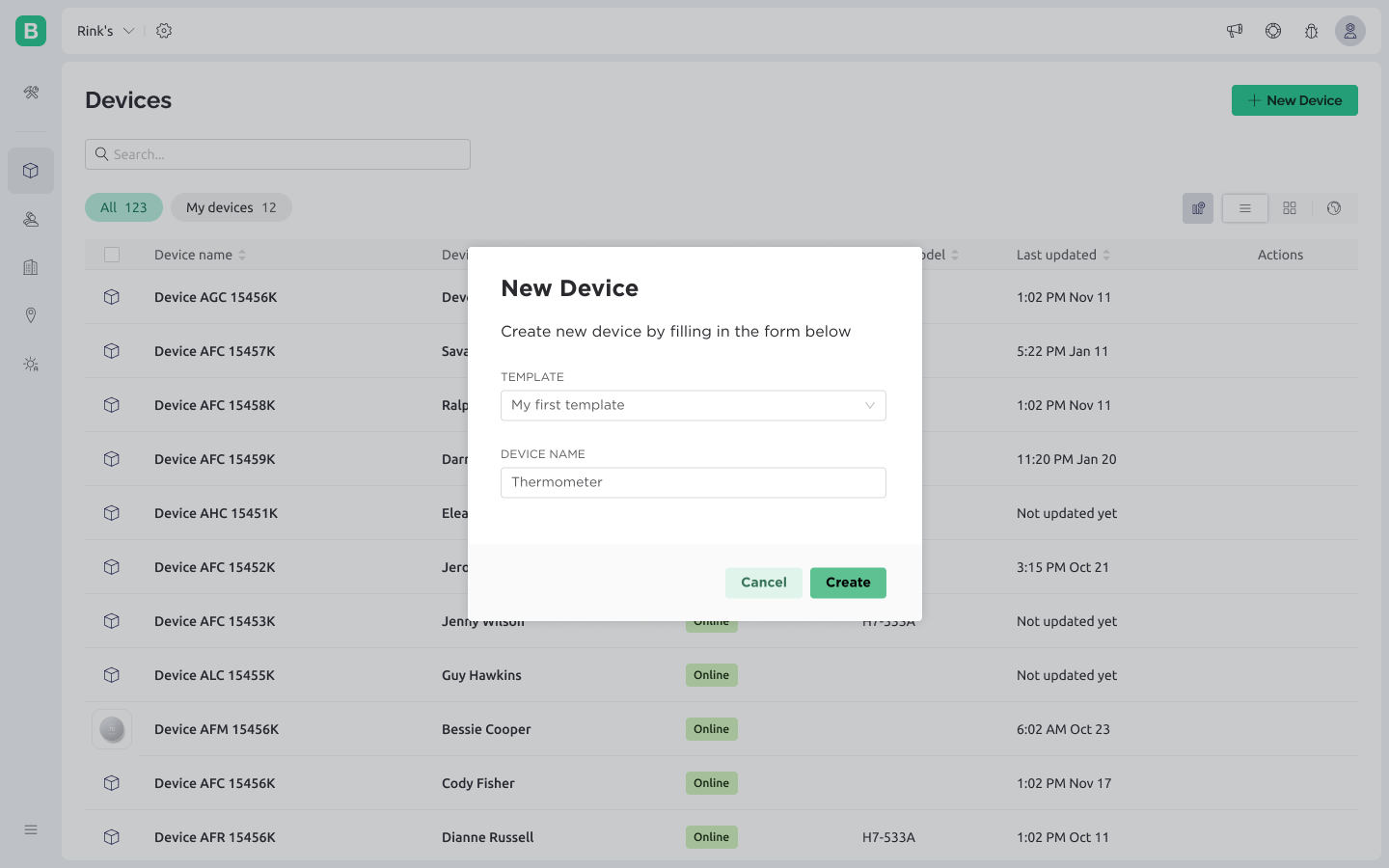The width and height of the screenshot is (1389, 868).
Task: Click the Create button
Action: click(848, 583)
